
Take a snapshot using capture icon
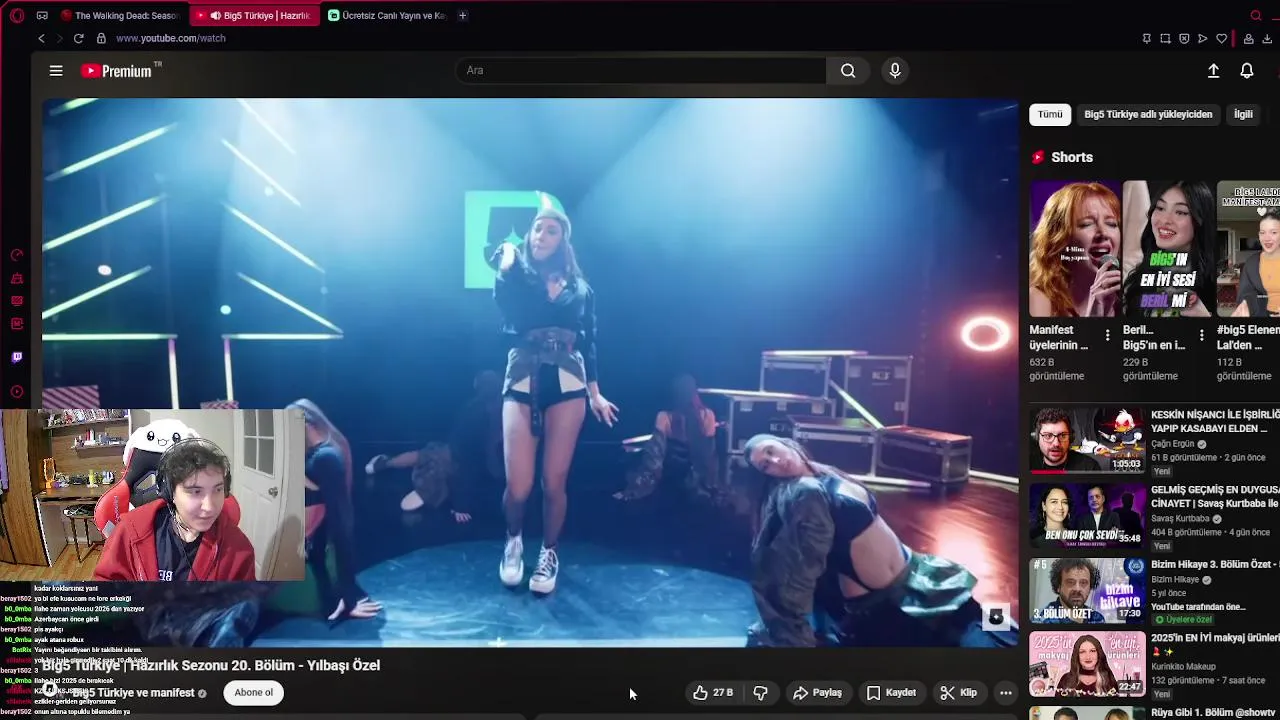pyautogui.click(x=1165, y=39)
